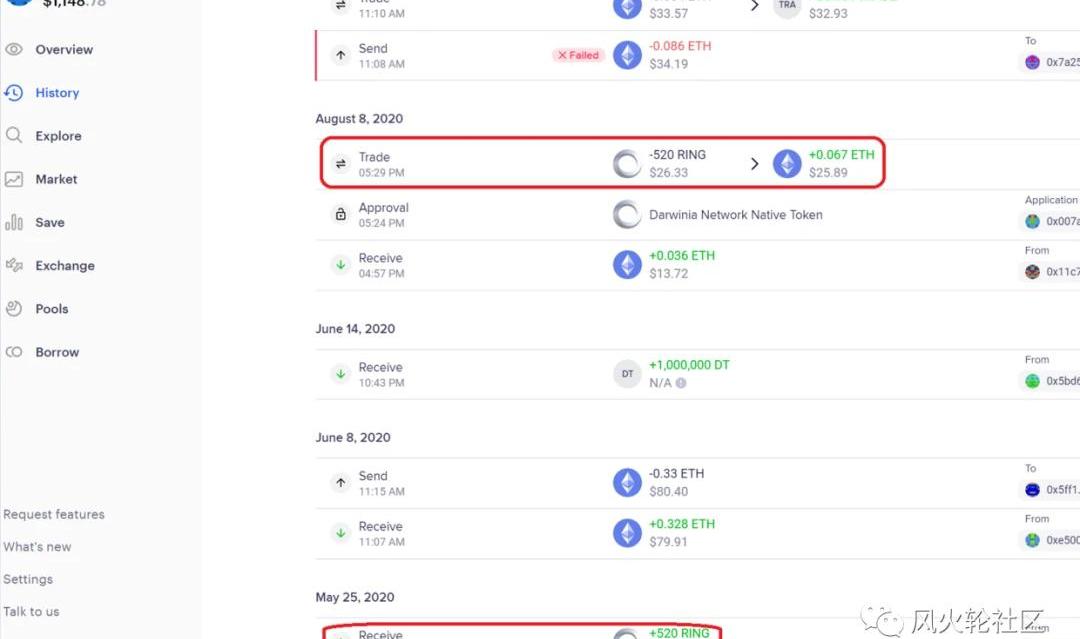Open the Save bar chart icon

pos(14,222)
